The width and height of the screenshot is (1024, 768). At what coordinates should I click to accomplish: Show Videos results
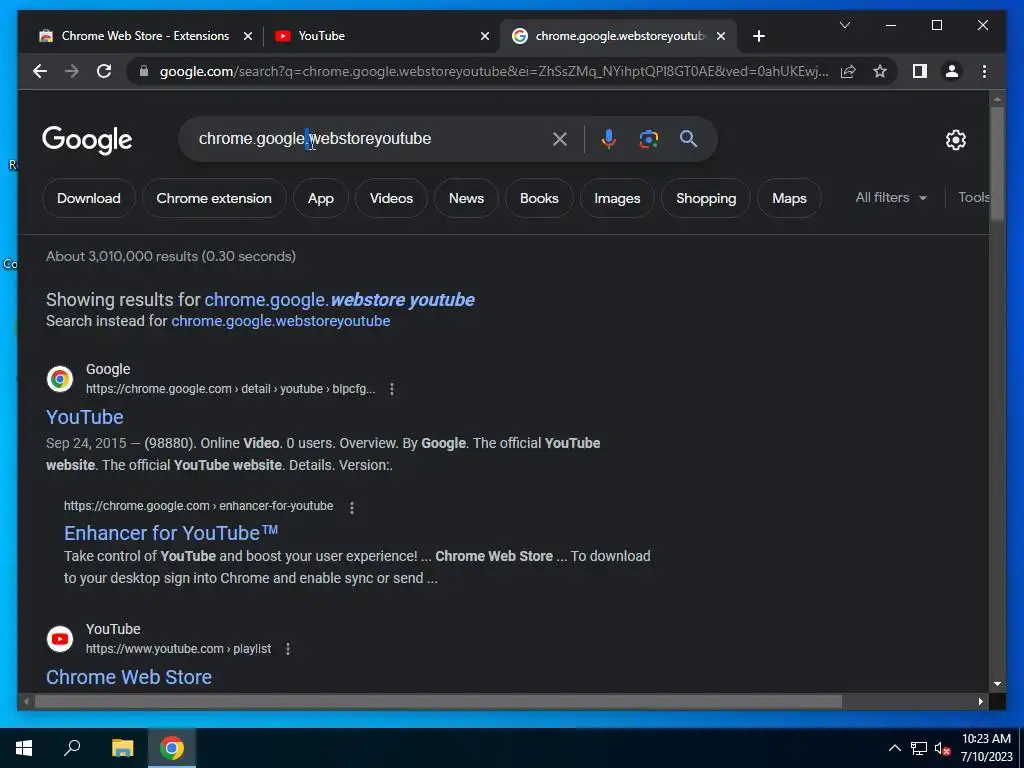tap(391, 199)
